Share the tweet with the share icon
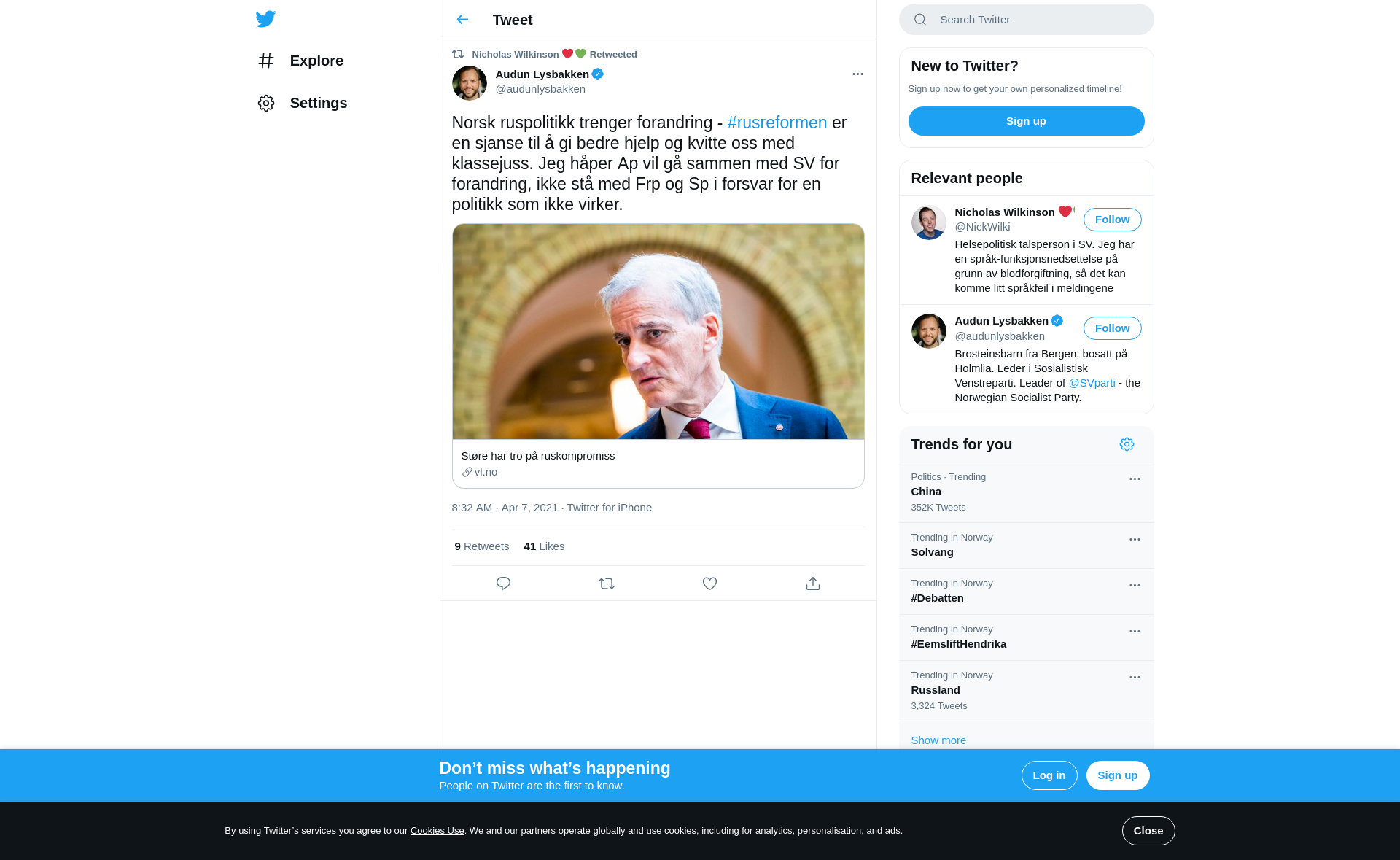 813,584
